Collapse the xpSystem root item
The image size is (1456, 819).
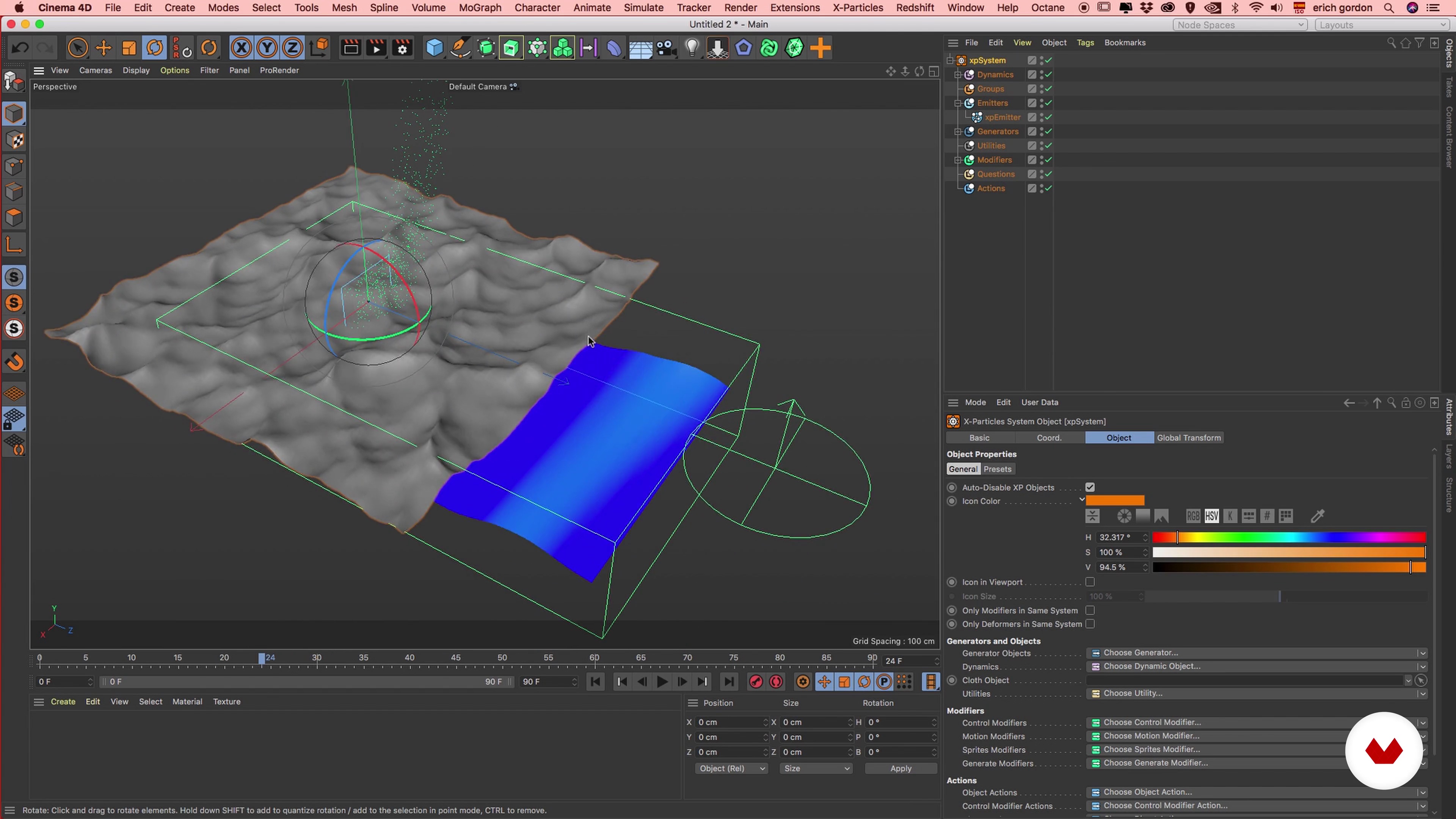(x=949, y=61)
